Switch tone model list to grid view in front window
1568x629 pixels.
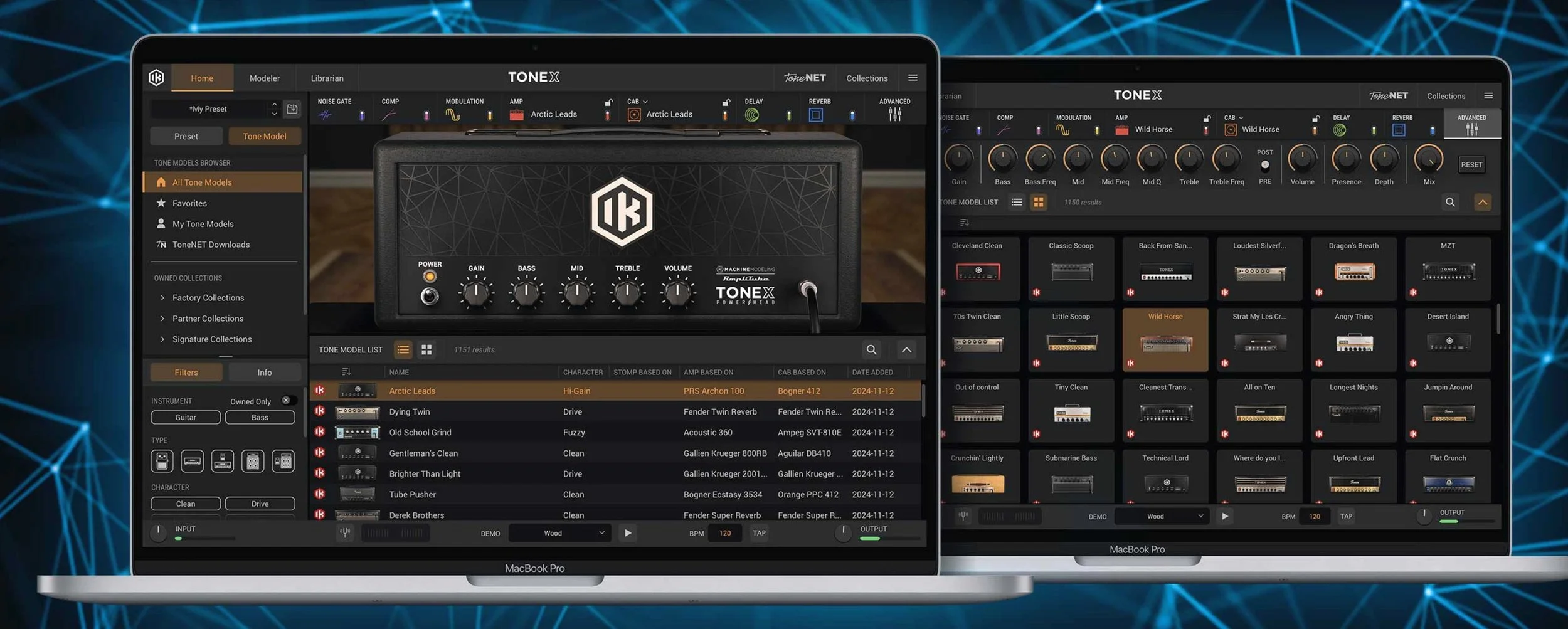point(426,350)
